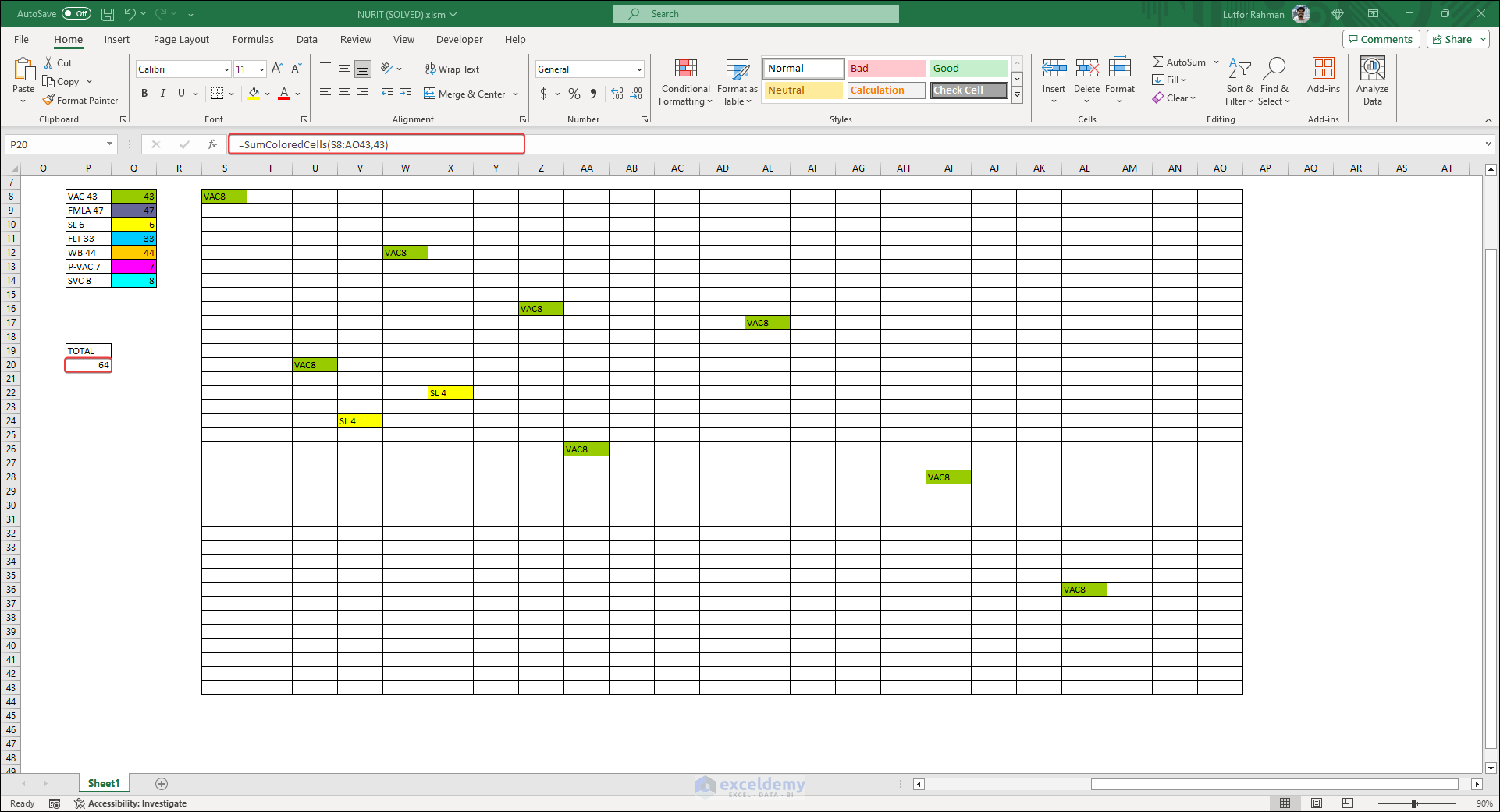This screenshot has width=1500, height=812.
Task: Toggle Bold formatting
Action: pyautogui.click(x=144, y=94)
